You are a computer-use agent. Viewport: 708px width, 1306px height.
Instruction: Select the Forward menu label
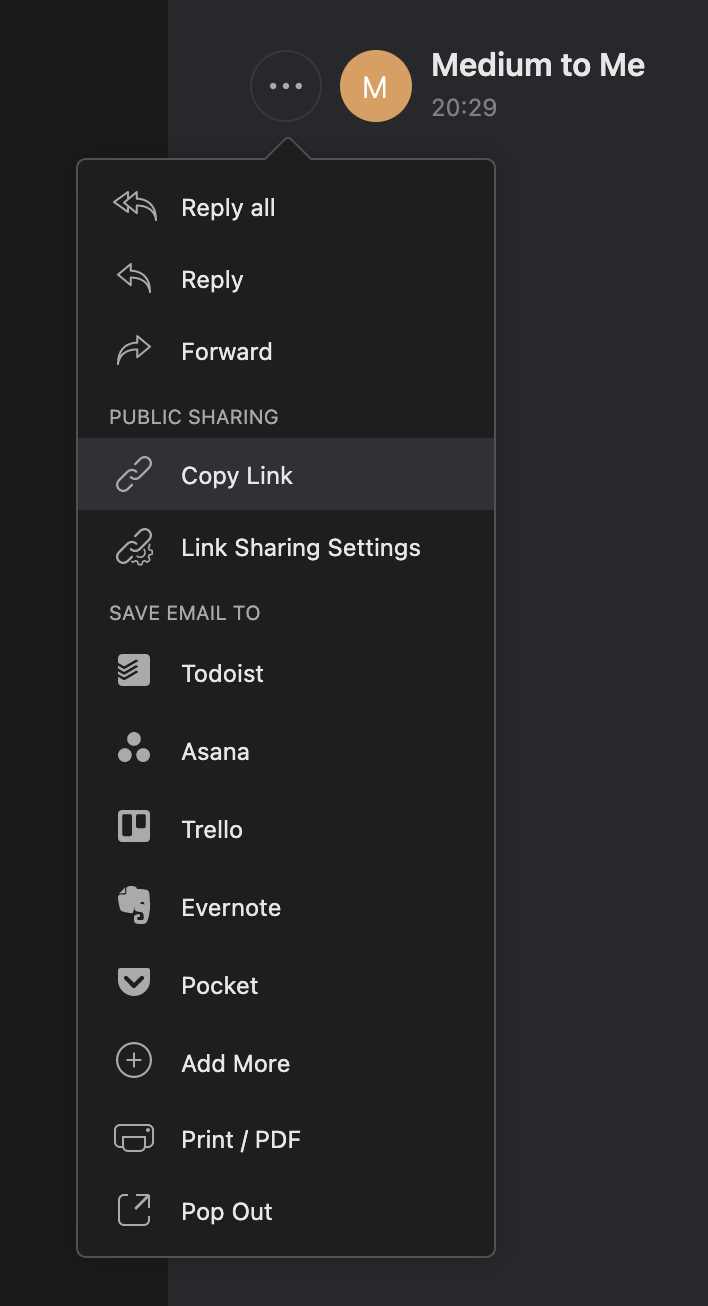[227, 352]
